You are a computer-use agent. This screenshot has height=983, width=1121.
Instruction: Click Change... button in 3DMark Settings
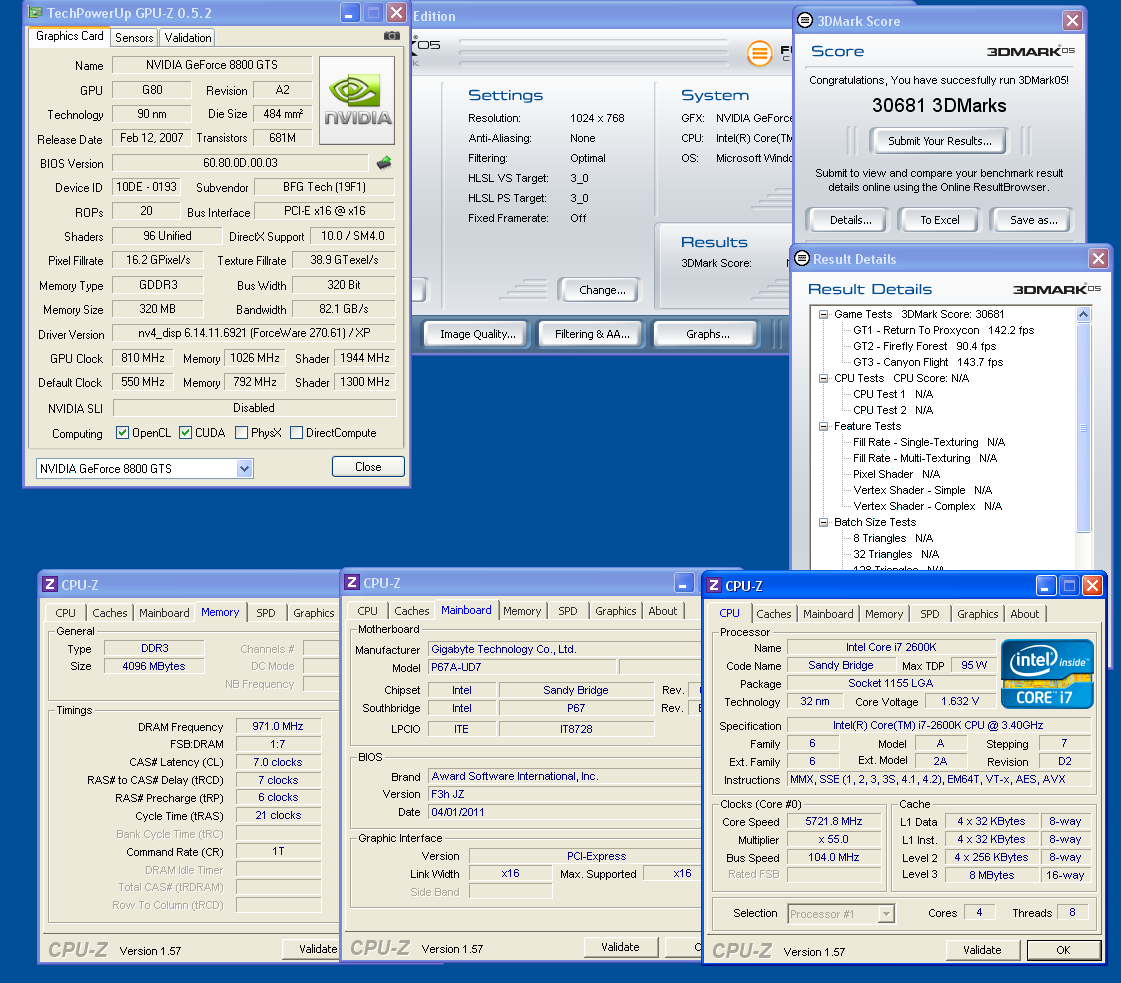[x=602, y=290]
